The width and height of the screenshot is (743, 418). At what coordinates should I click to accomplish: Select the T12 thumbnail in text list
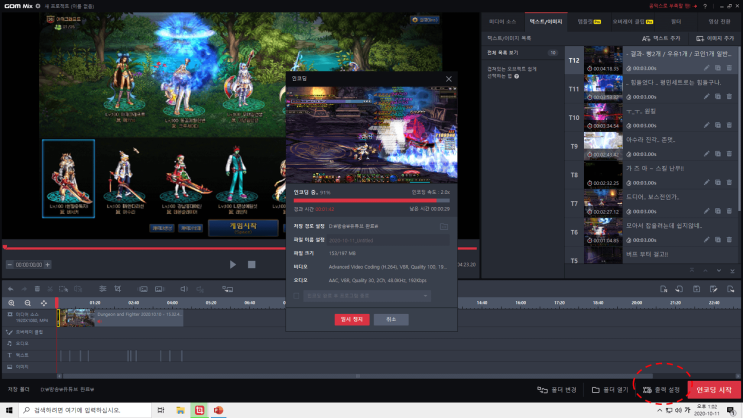pos(603,60)
